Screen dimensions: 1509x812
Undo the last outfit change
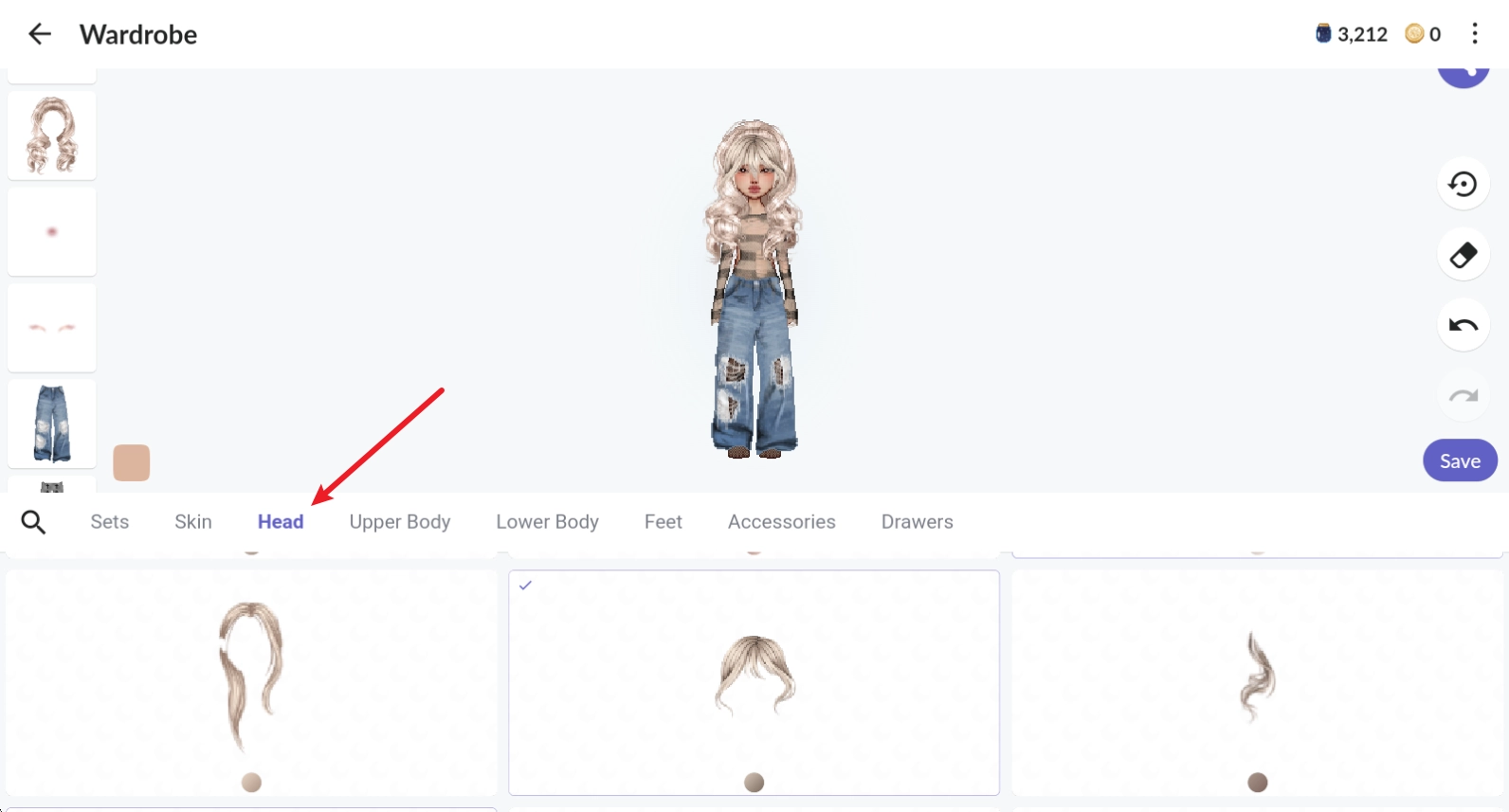[x=1463, y=326]
